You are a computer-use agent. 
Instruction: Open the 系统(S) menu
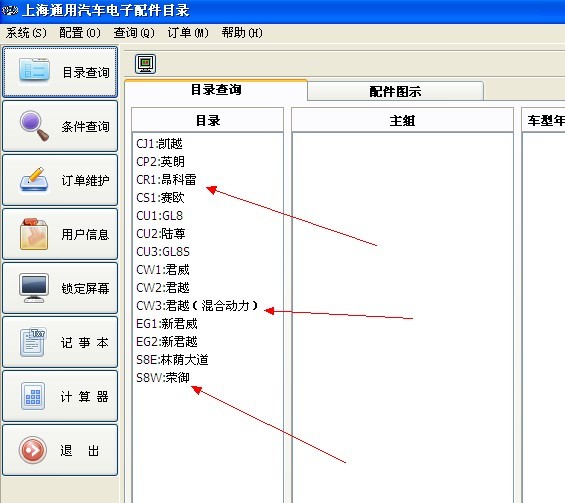point(26,33)
